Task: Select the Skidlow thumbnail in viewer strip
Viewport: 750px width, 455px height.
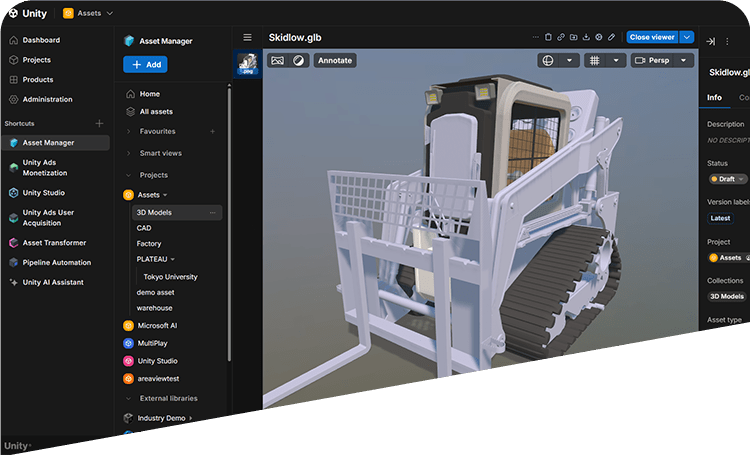Action: (248, 64)
